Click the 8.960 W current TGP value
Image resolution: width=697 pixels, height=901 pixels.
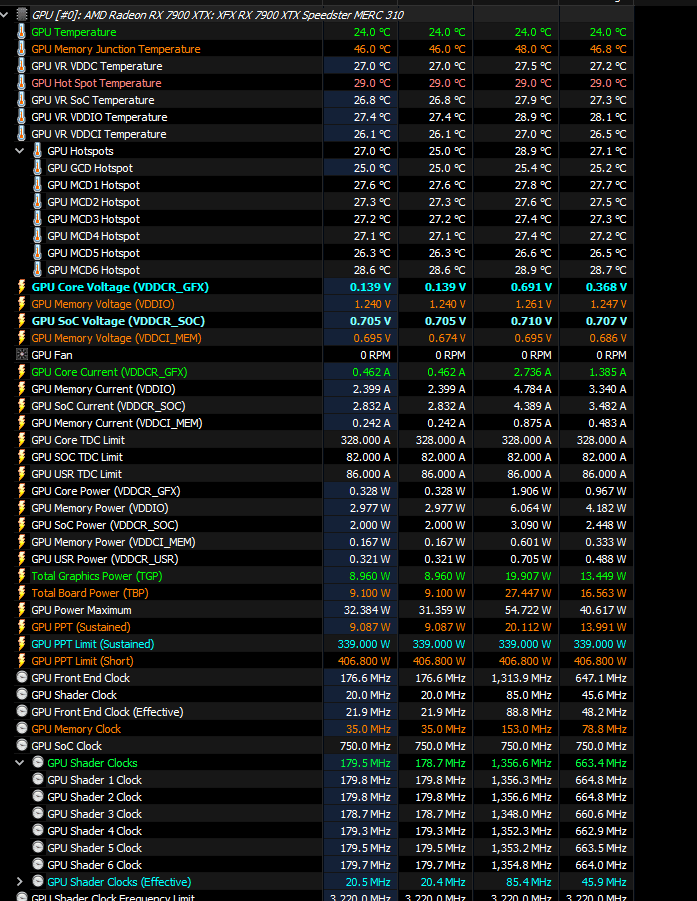coord(370,576)
